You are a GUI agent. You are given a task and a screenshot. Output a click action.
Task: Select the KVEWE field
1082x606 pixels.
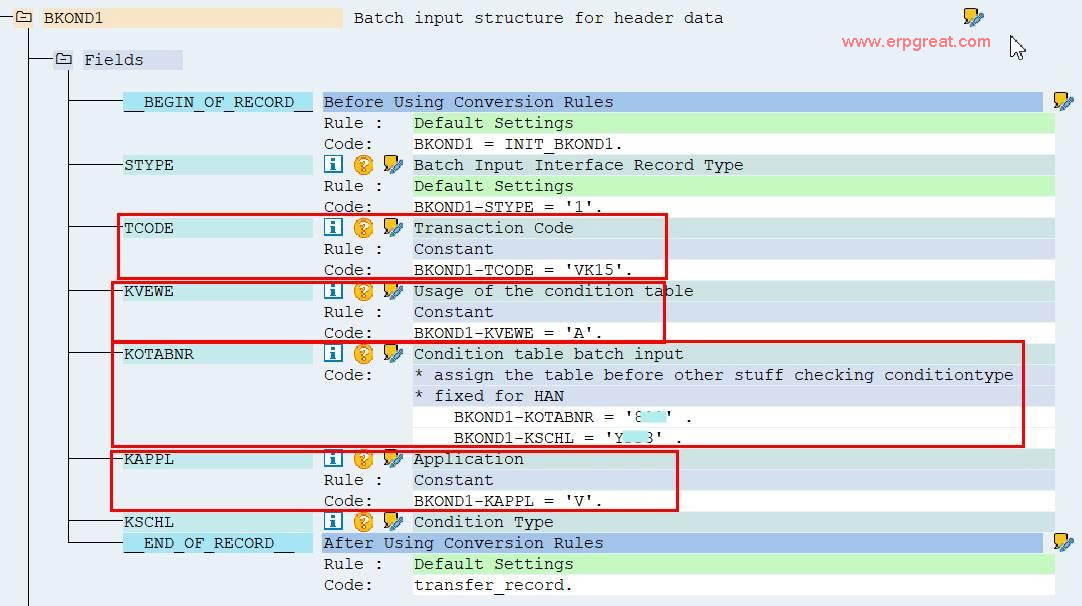pyautogui.click(x=218, y=291)
